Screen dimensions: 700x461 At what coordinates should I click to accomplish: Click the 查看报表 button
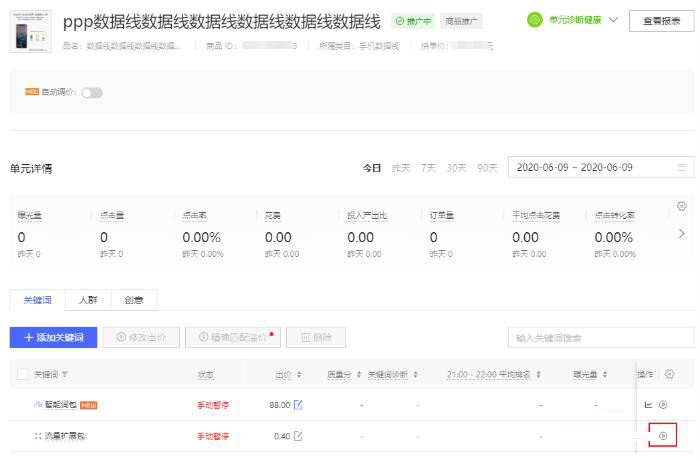click(x=661, y=21)
